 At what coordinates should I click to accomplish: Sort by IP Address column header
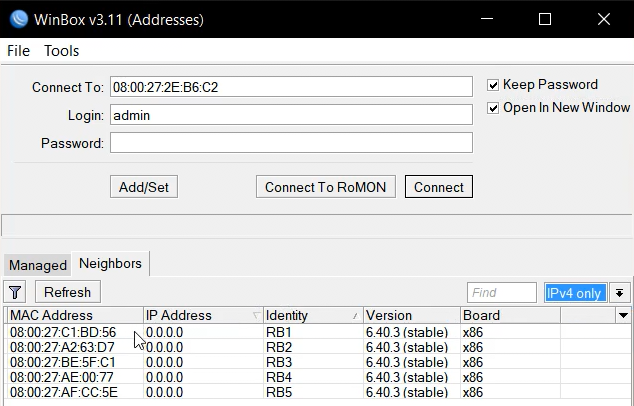coord(203,315)
